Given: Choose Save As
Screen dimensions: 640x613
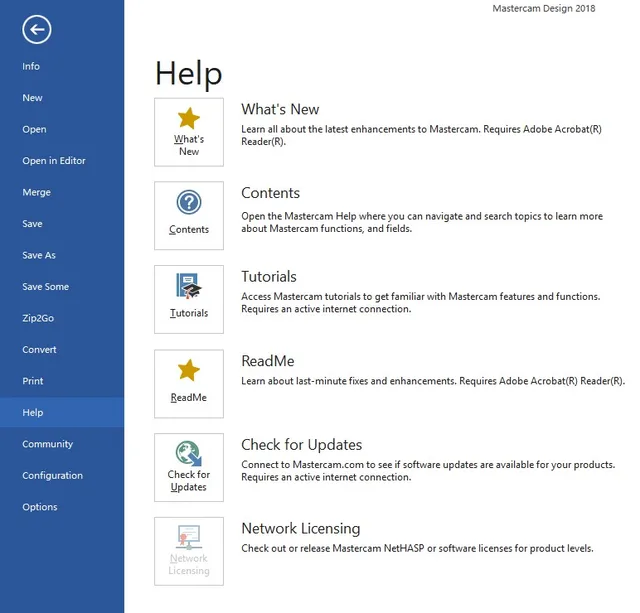Looking at the screenshot, I should tap(62, 255).
